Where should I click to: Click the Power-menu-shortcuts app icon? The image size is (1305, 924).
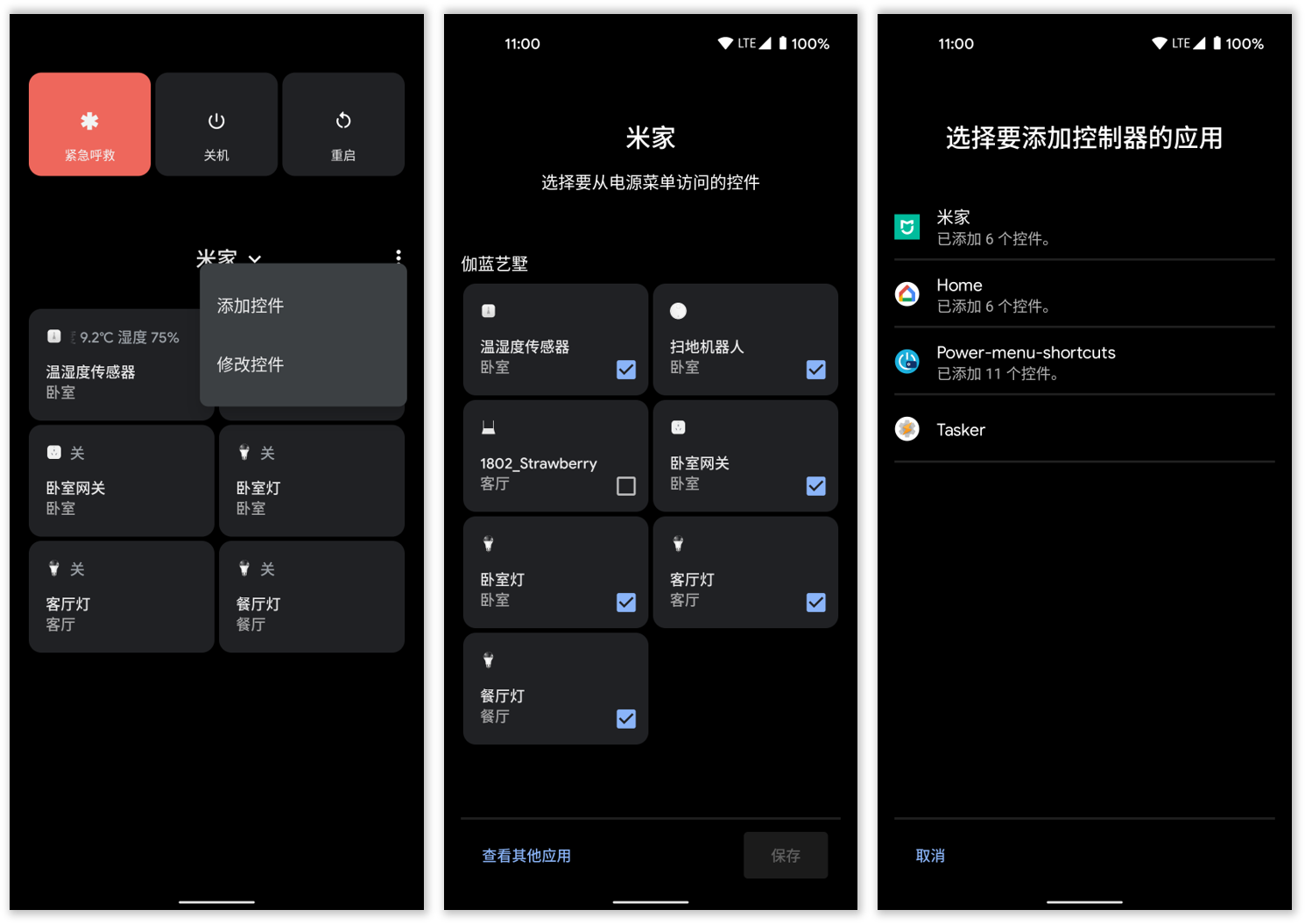tap(907, 361)
